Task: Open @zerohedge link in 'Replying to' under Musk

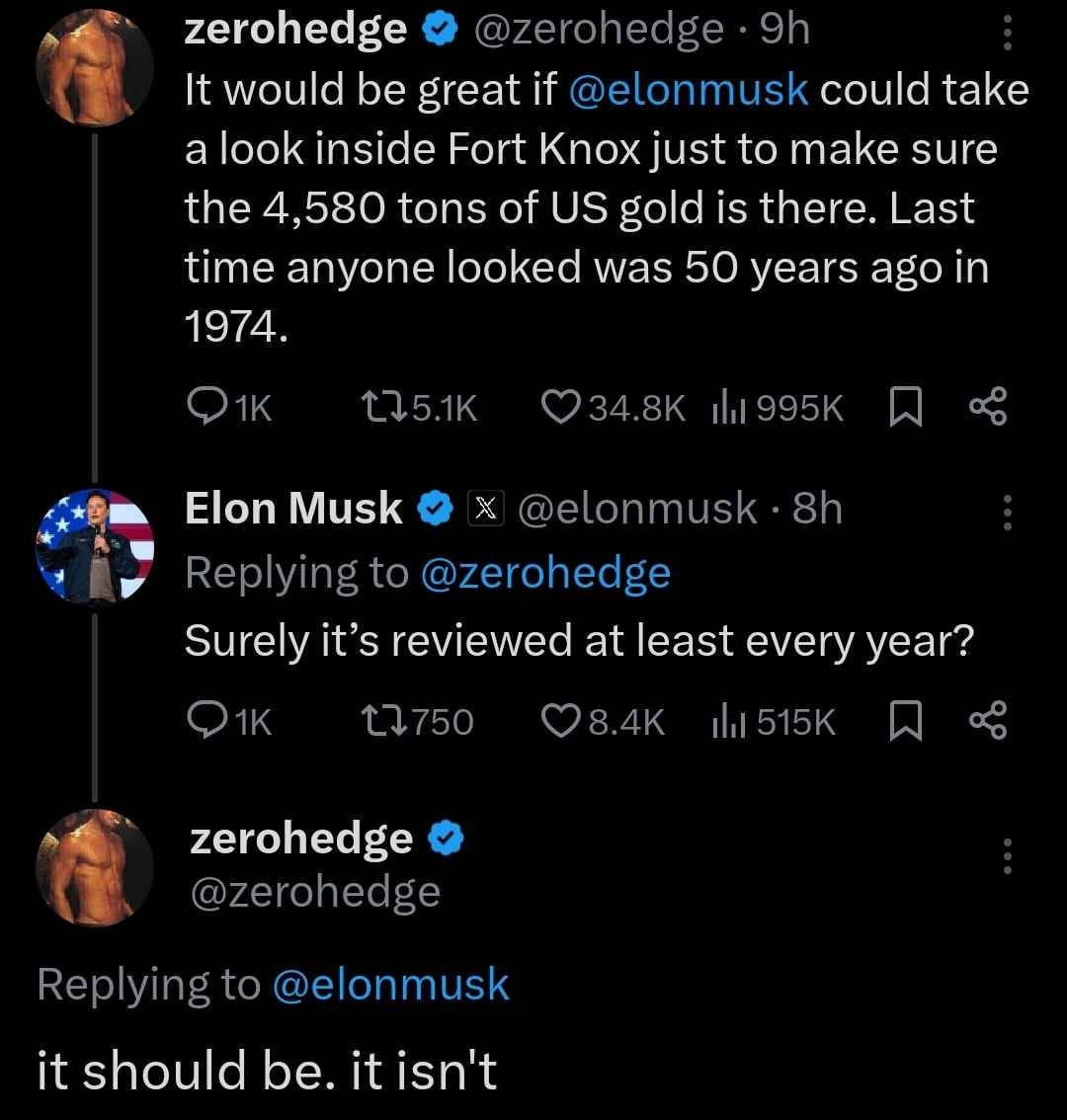Action: tap(545, 573)
